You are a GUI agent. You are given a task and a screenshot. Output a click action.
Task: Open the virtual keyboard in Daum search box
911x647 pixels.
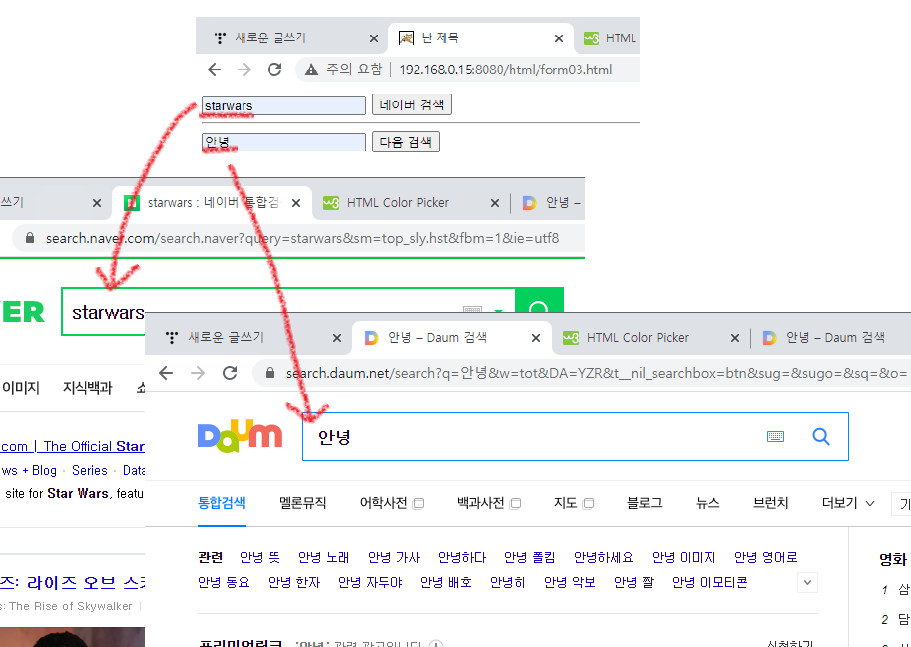point(775,436)
